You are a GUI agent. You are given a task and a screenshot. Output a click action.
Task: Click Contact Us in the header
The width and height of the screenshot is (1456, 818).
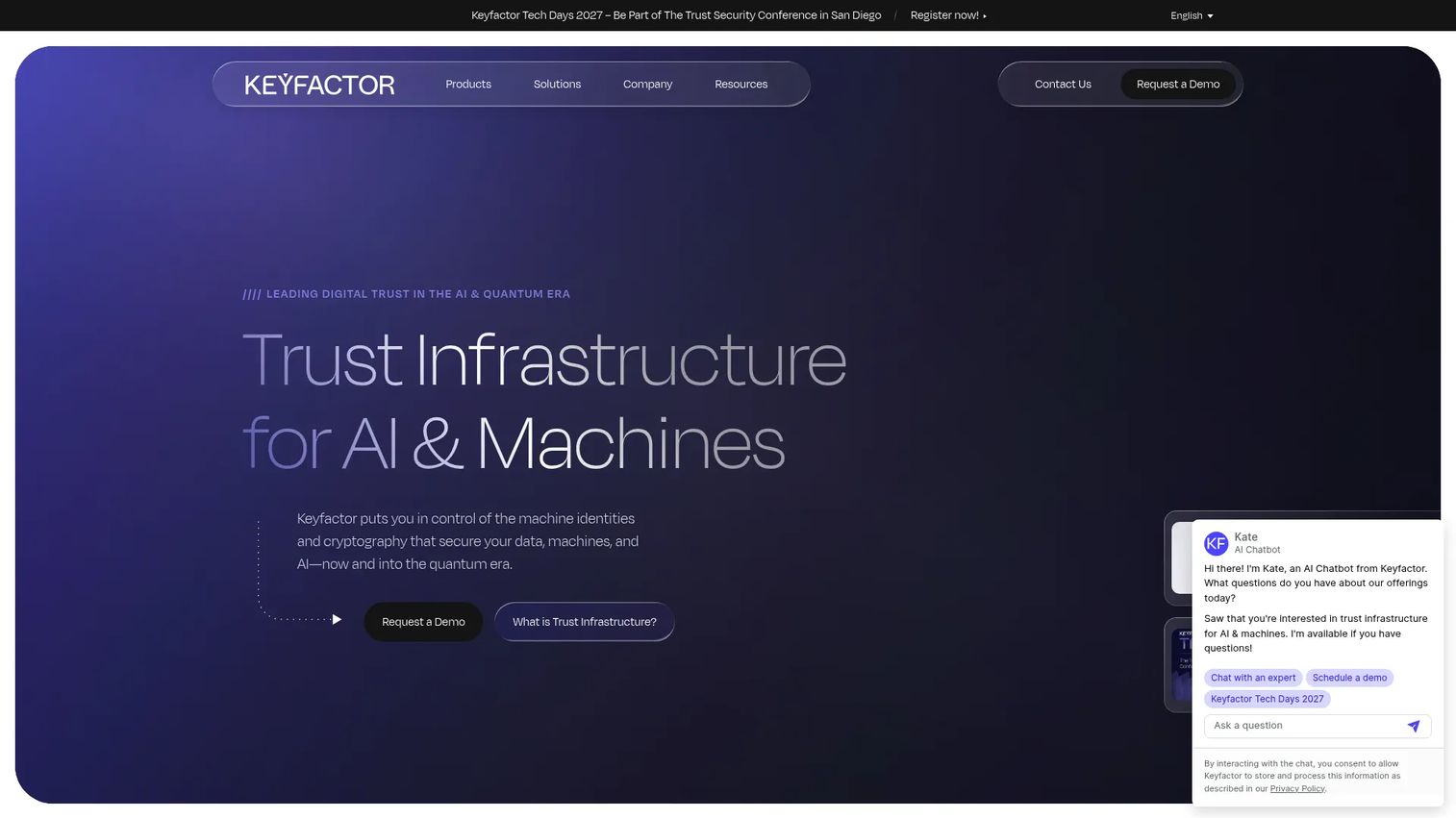pos(1063,85)
